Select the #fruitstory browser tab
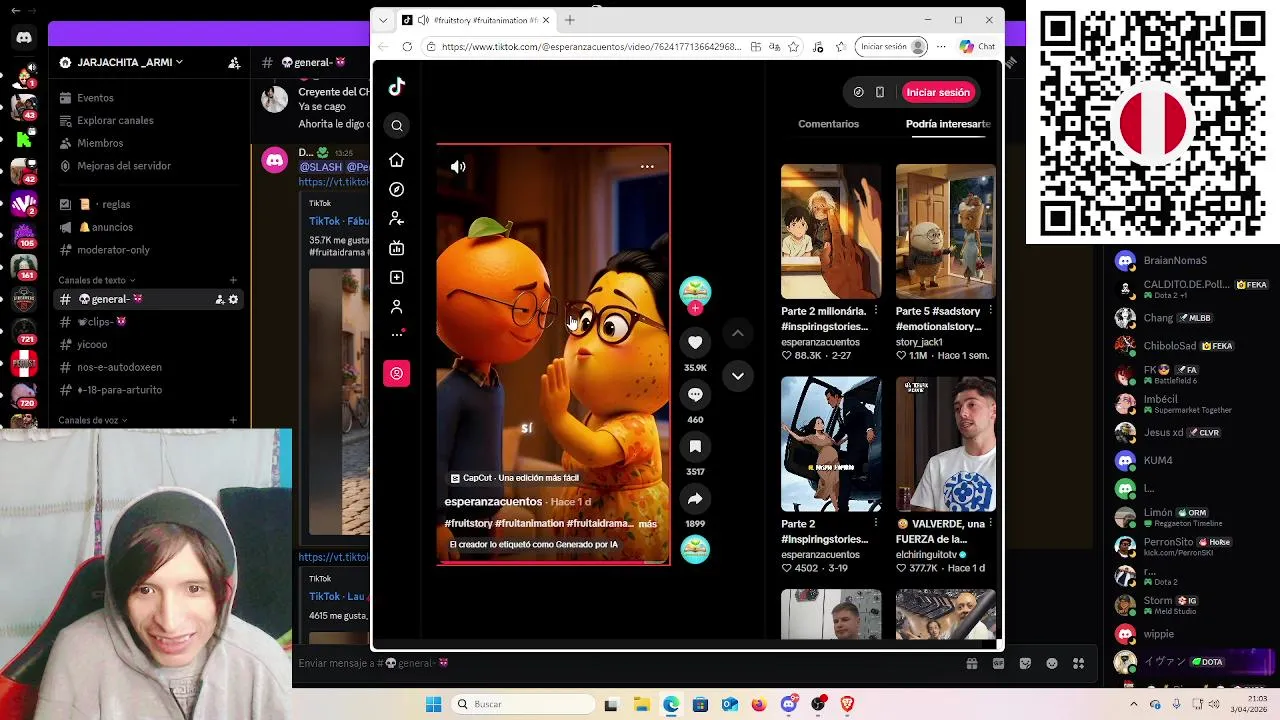Screen dimensions: 1280x720 click(477, 20)
